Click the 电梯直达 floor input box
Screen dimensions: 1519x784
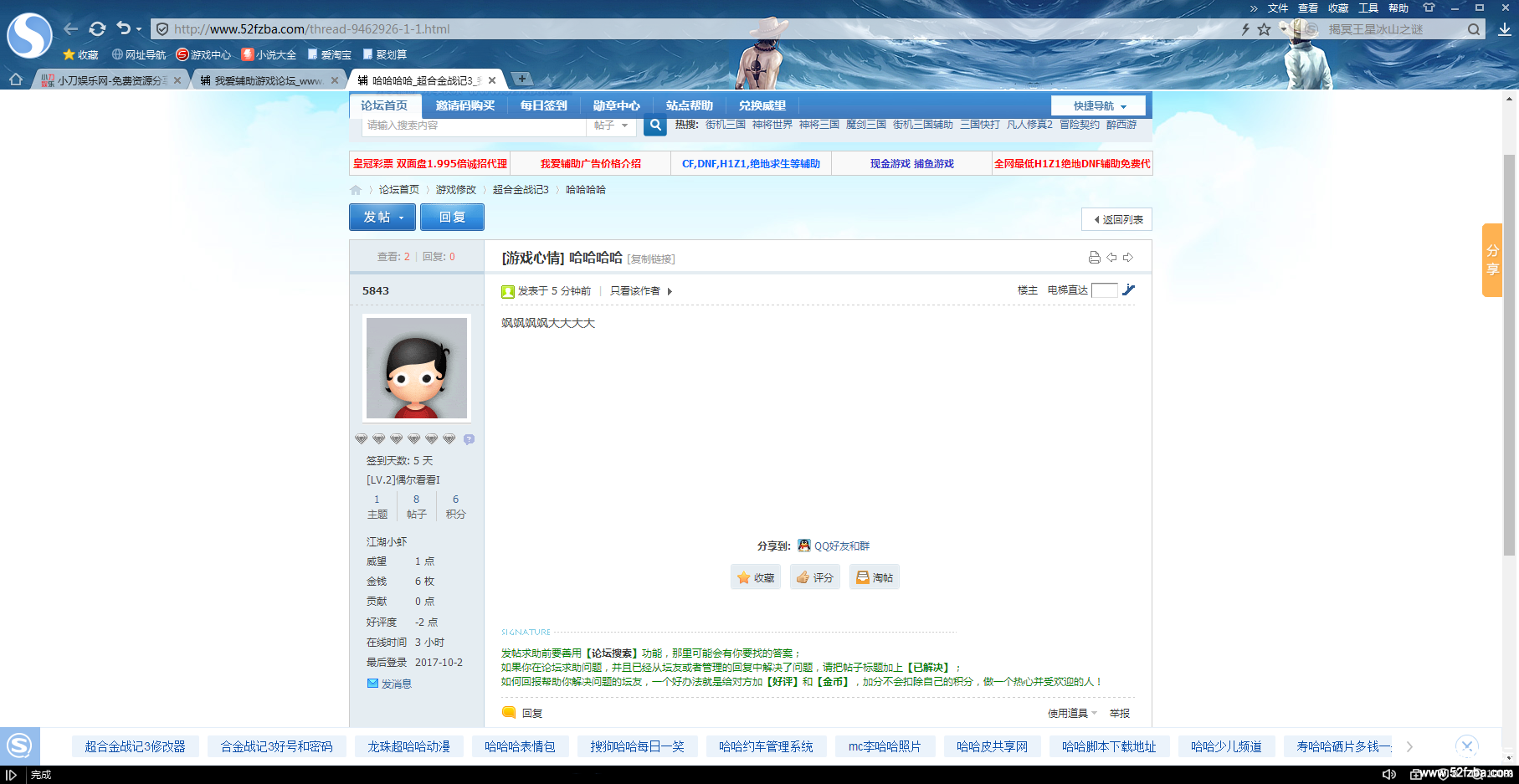click(x=1105, y=290)
